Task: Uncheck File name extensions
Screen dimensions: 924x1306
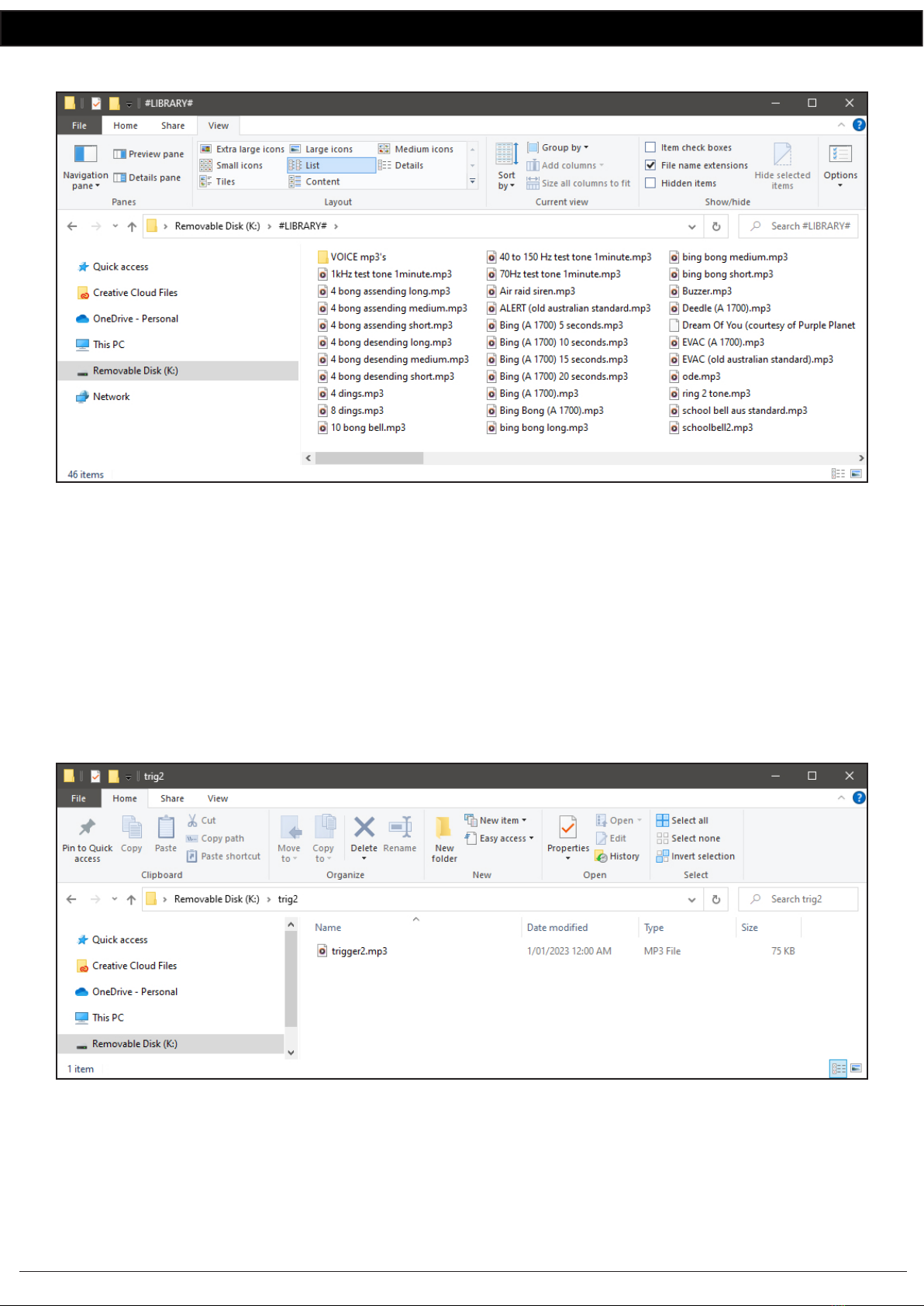Action: (x=651, y=165)
